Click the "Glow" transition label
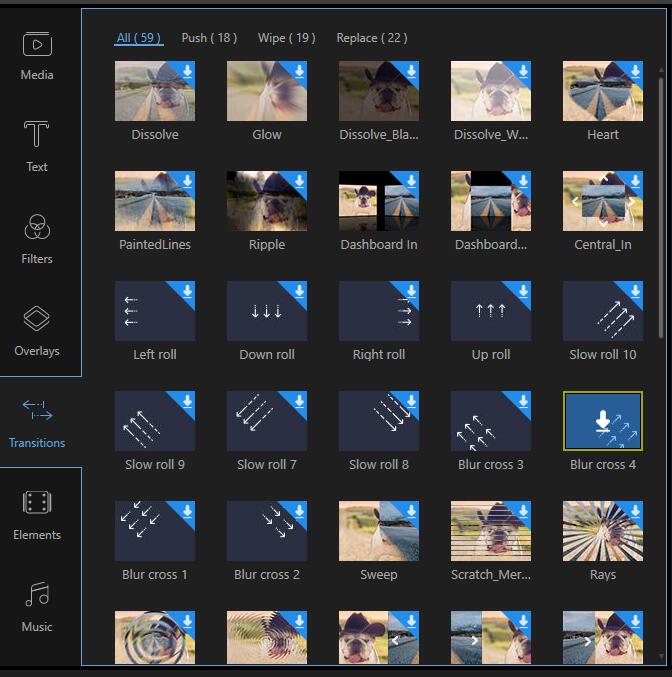Viewport: 672px width, 677px height. pos(267,135)
